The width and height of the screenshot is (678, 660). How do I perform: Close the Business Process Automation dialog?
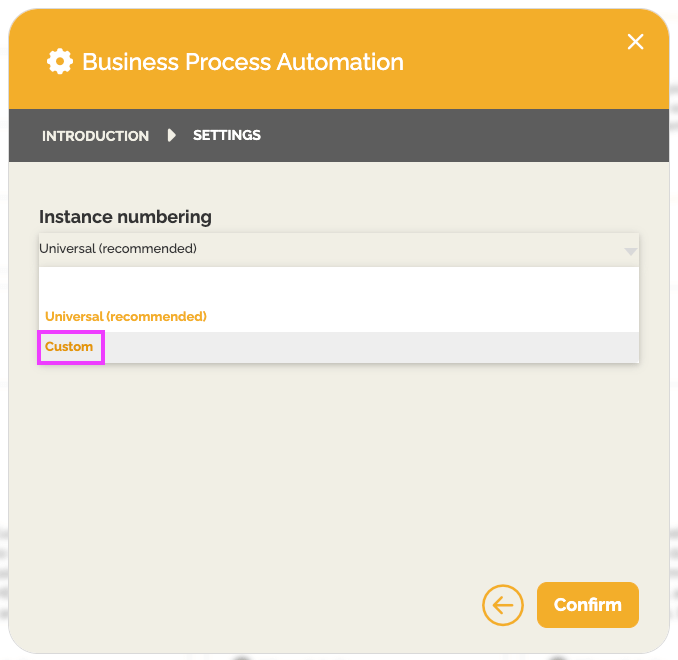[x=635, y=41]
